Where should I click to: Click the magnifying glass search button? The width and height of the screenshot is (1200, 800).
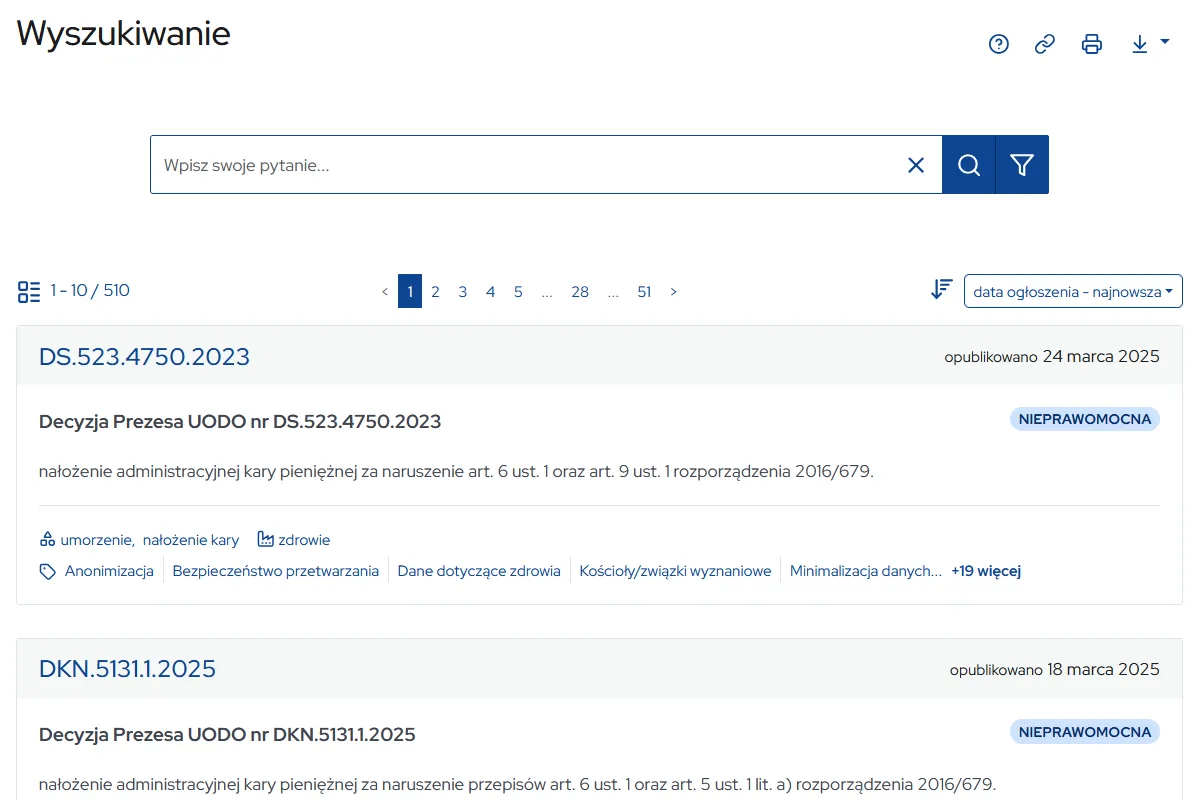(x=968, y=165)
